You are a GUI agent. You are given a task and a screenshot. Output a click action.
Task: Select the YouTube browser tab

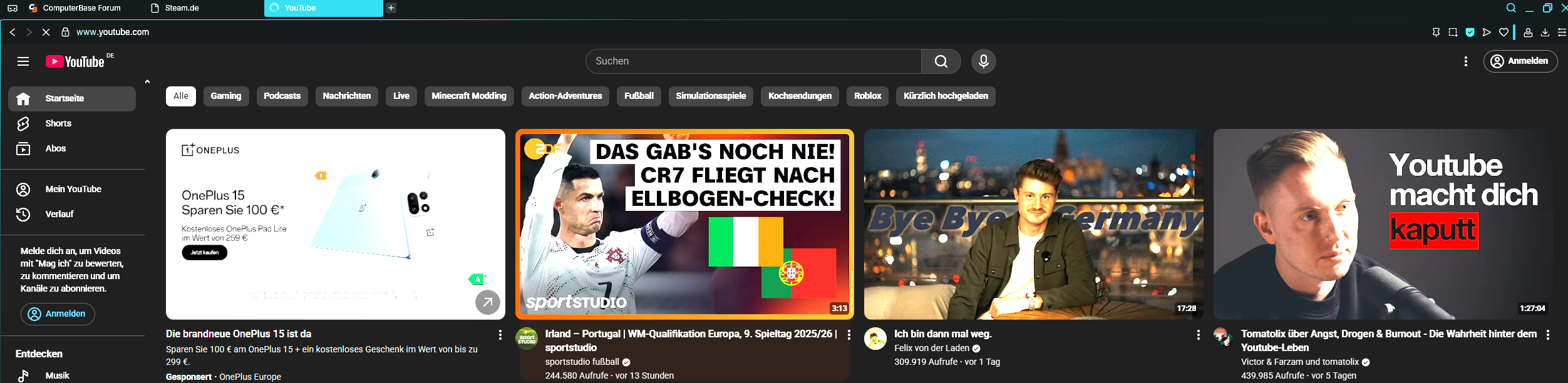[323, 8]
